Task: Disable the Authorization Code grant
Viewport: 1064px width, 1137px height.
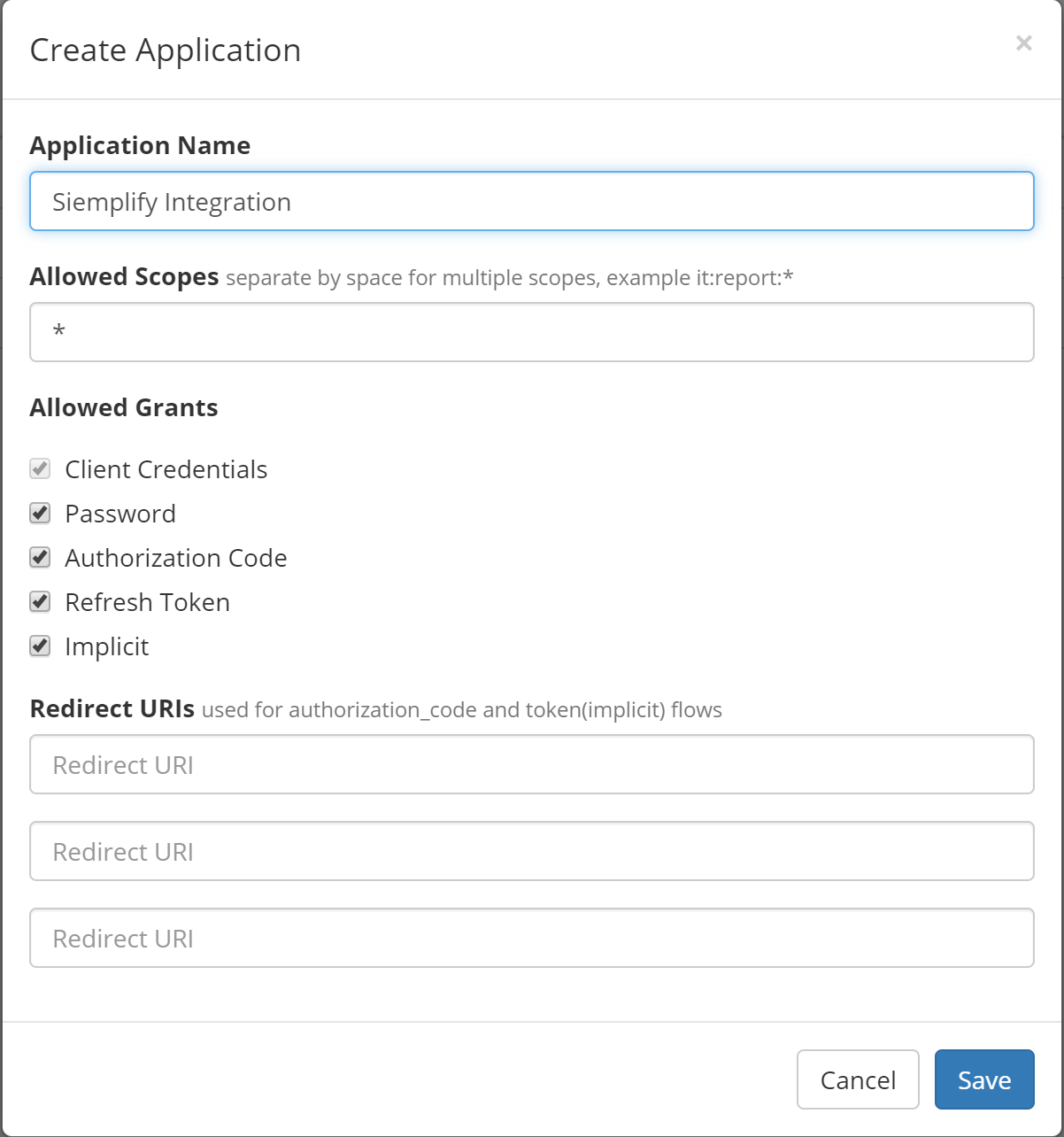Action: click(40, 557)
